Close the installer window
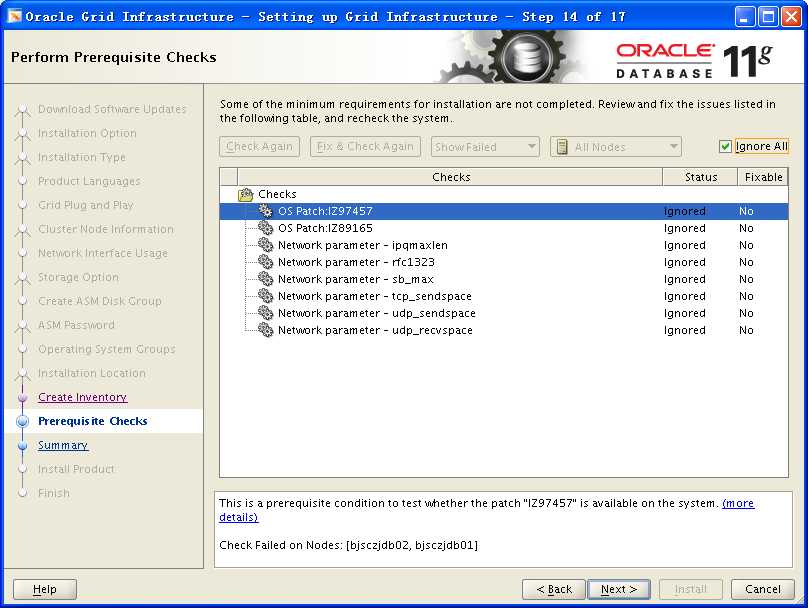Image resolution: width=808 pixels, height=608 pixels. click(x=792, y=17)
